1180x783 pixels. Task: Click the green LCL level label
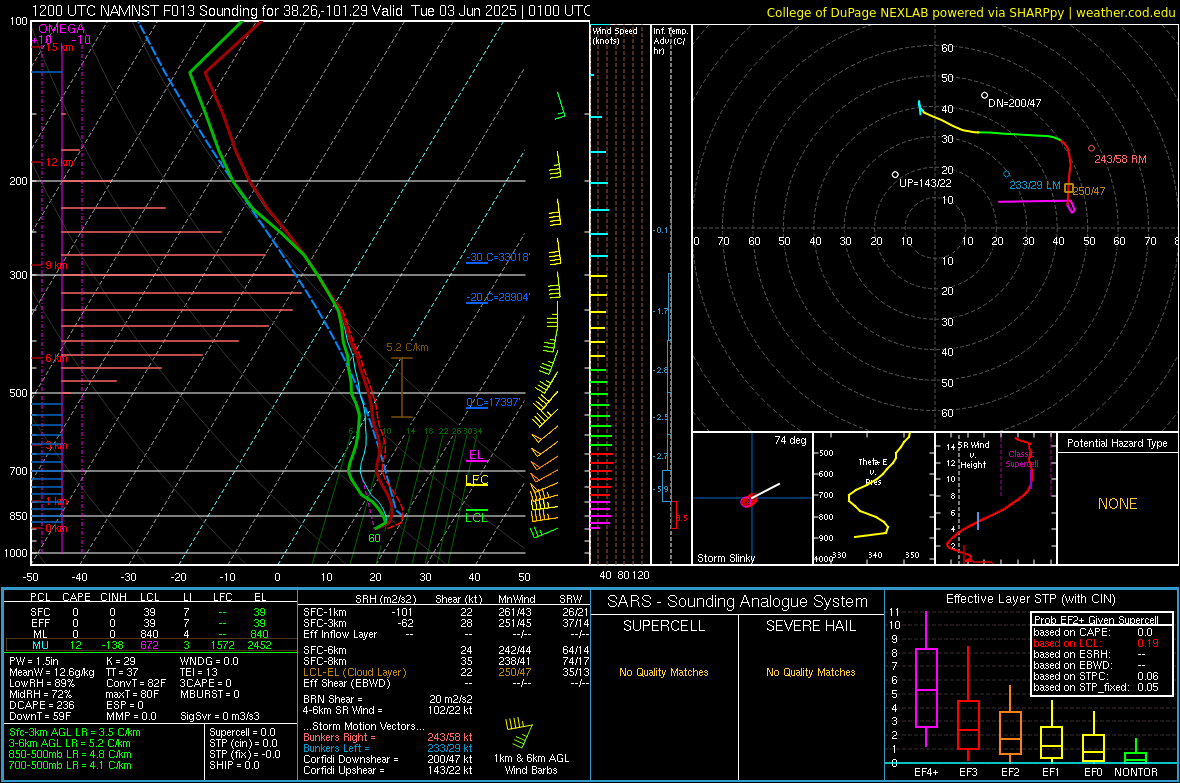[x=476, y=517]
